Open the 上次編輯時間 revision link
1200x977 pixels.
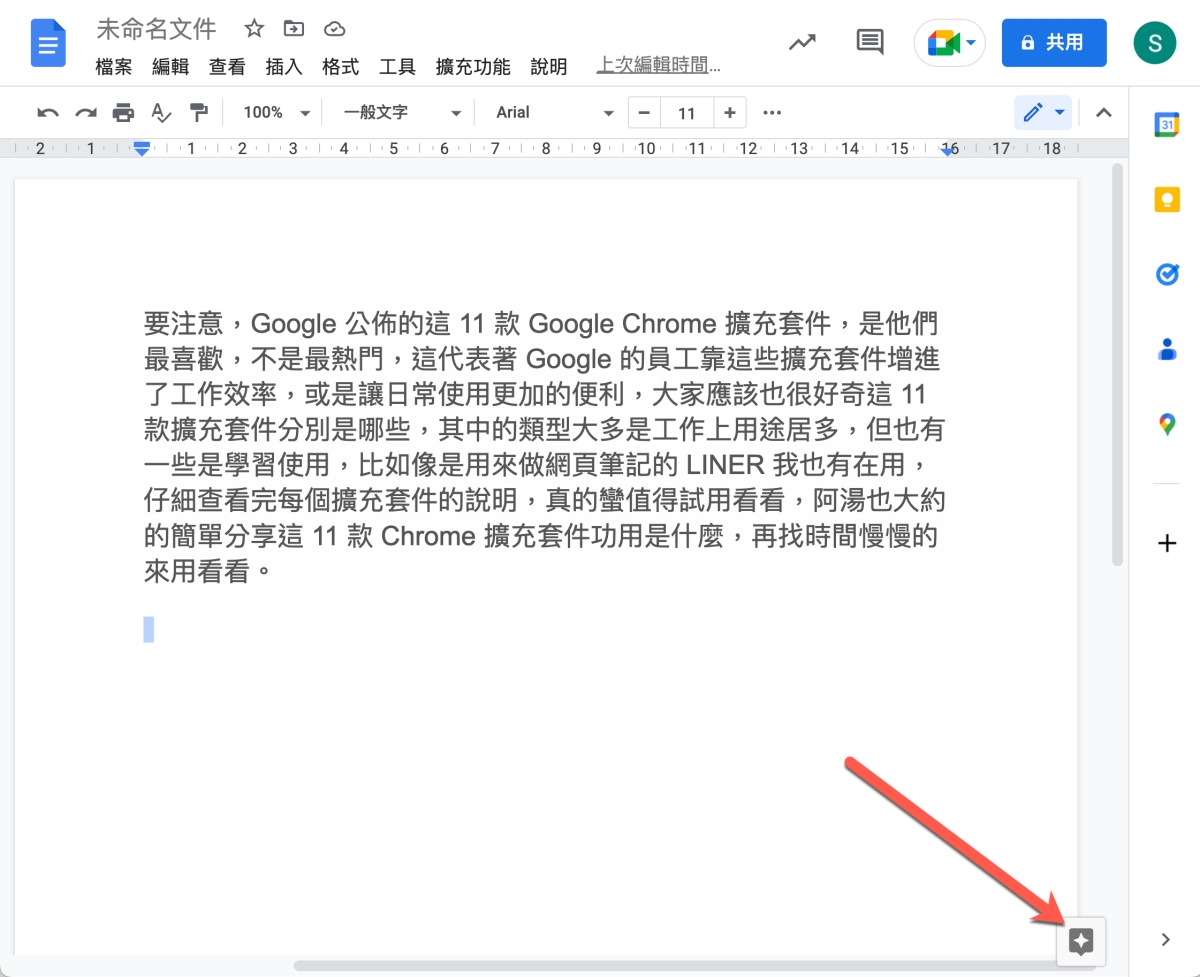click(658, 67)
